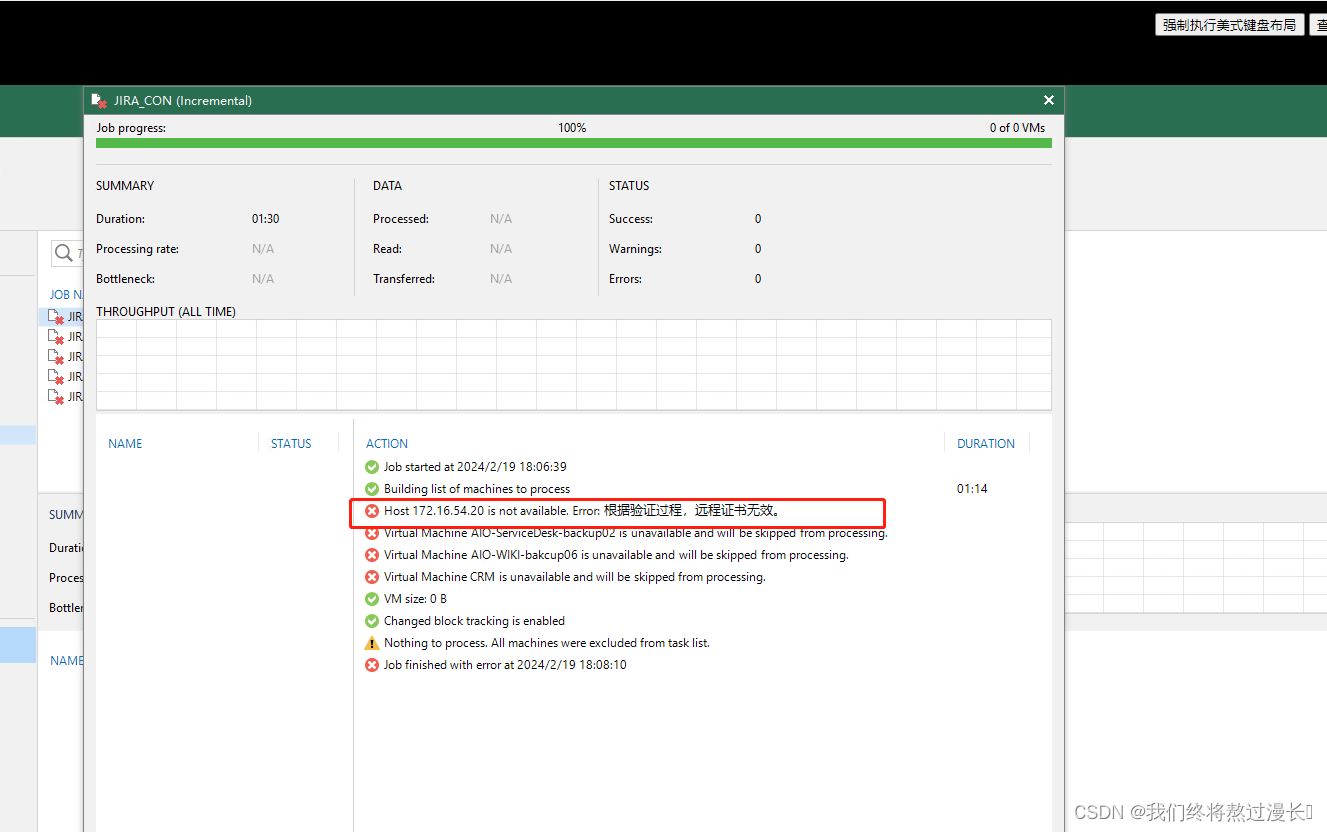Click the error icon for AIO-ServiceDesk-backup02 row
This screenshot has width=1327, height=832.
coord(372,533)
